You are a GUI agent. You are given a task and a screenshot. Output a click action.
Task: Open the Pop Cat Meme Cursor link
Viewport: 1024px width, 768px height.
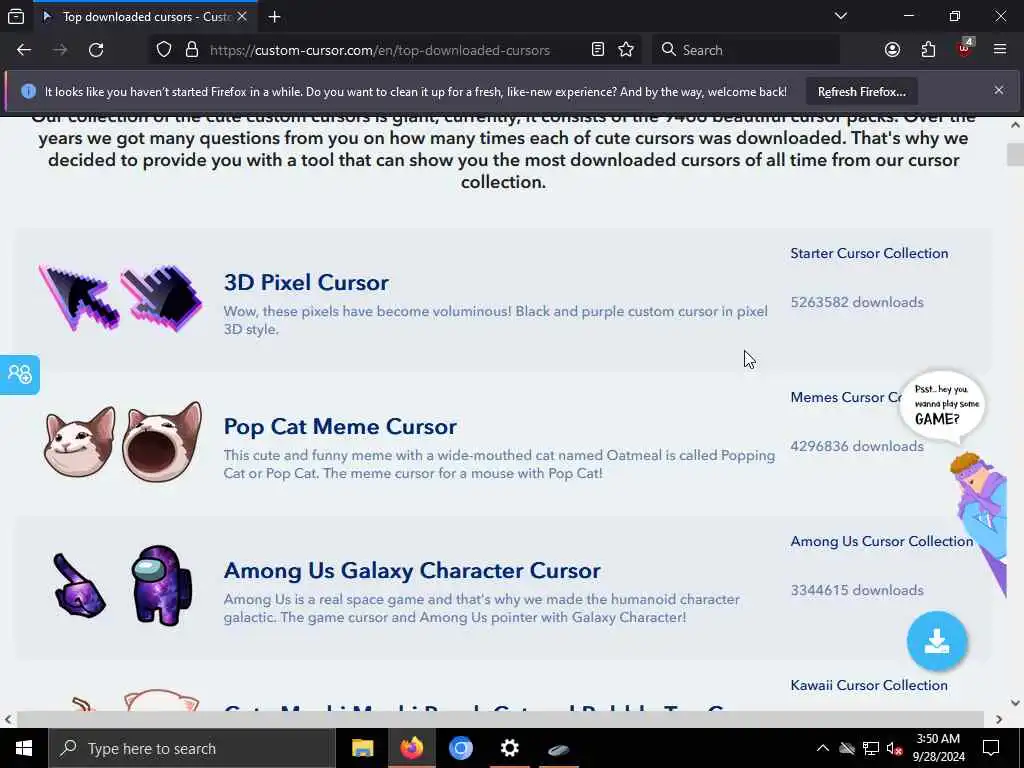340,426
